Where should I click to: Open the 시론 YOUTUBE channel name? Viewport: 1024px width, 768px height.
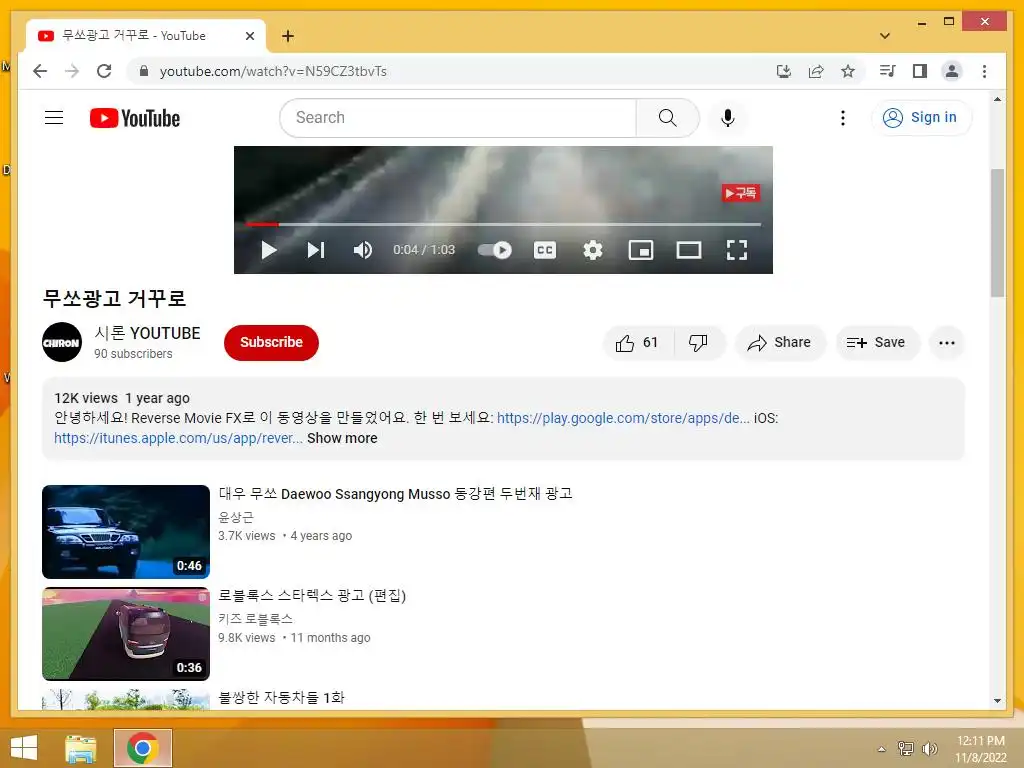(x=148, y=333)
